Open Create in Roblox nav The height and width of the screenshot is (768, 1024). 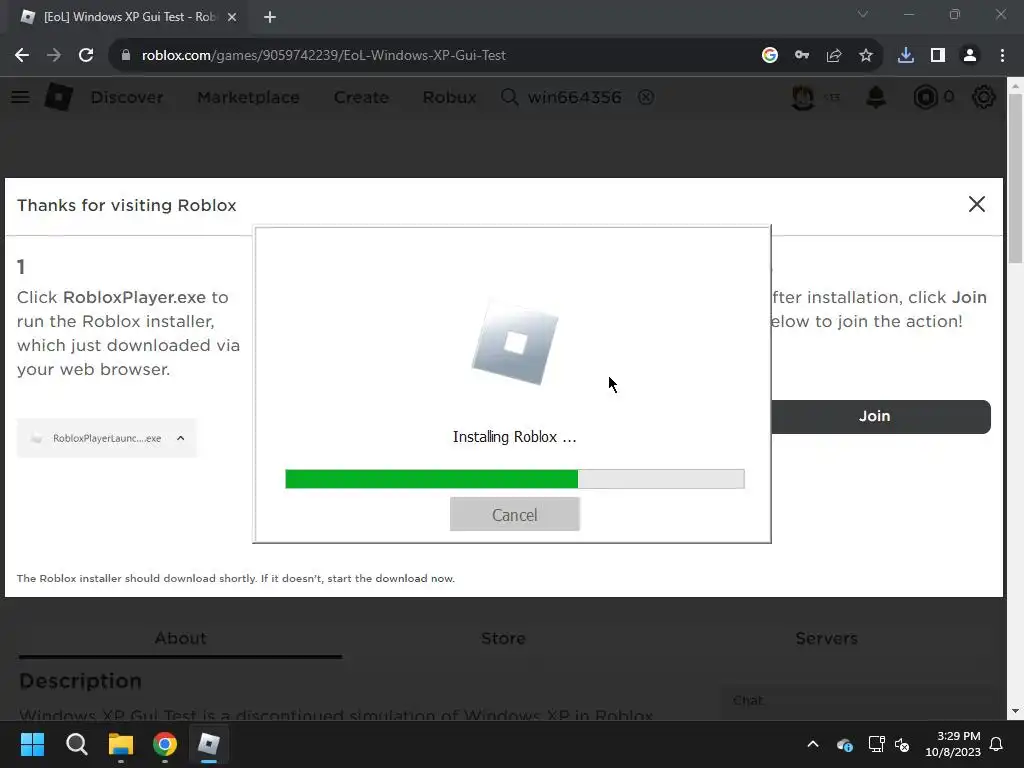(x=361, y=97)
